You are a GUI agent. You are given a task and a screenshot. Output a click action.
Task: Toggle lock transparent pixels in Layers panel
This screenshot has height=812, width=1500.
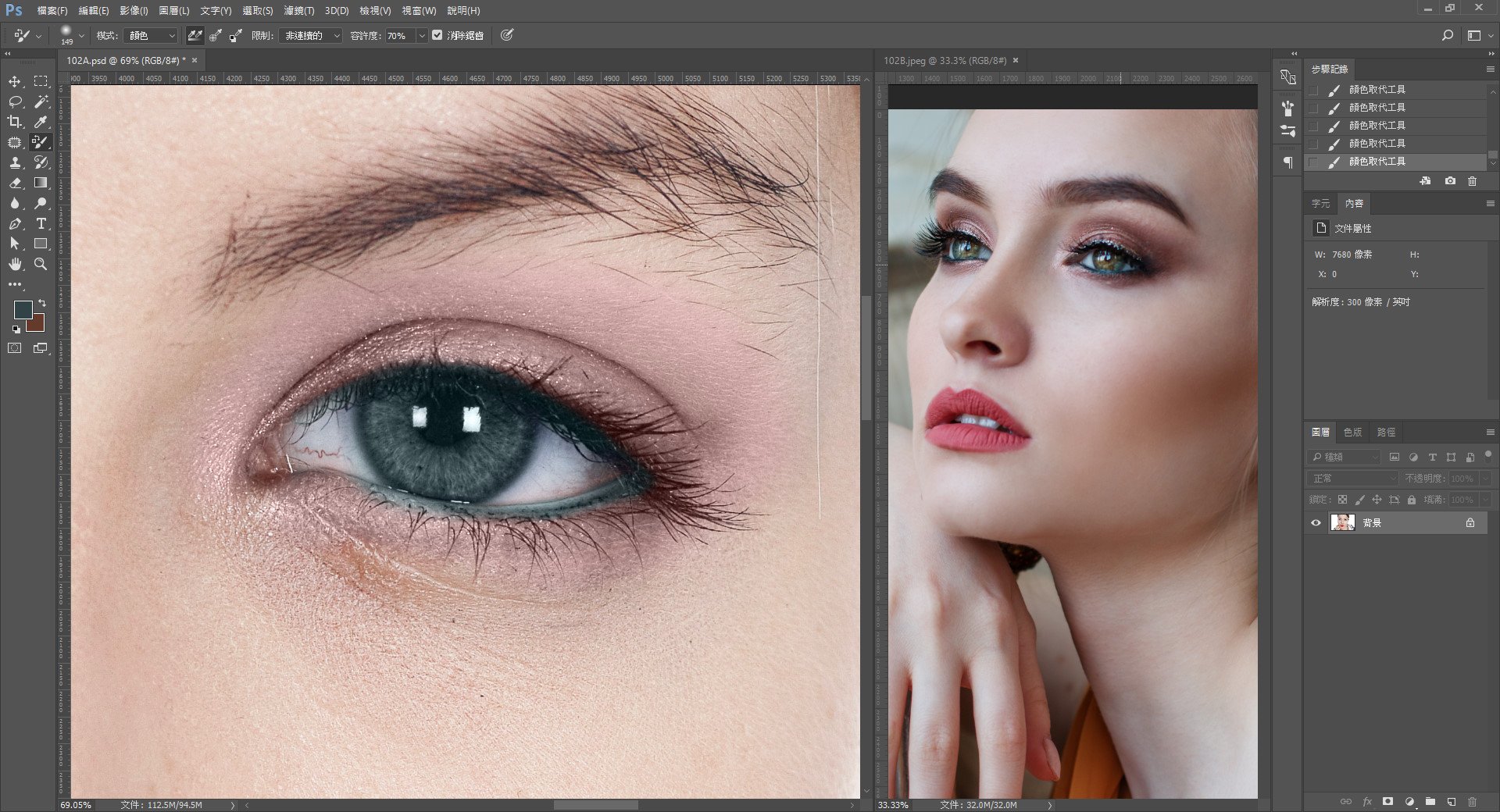click(1342, 500)
